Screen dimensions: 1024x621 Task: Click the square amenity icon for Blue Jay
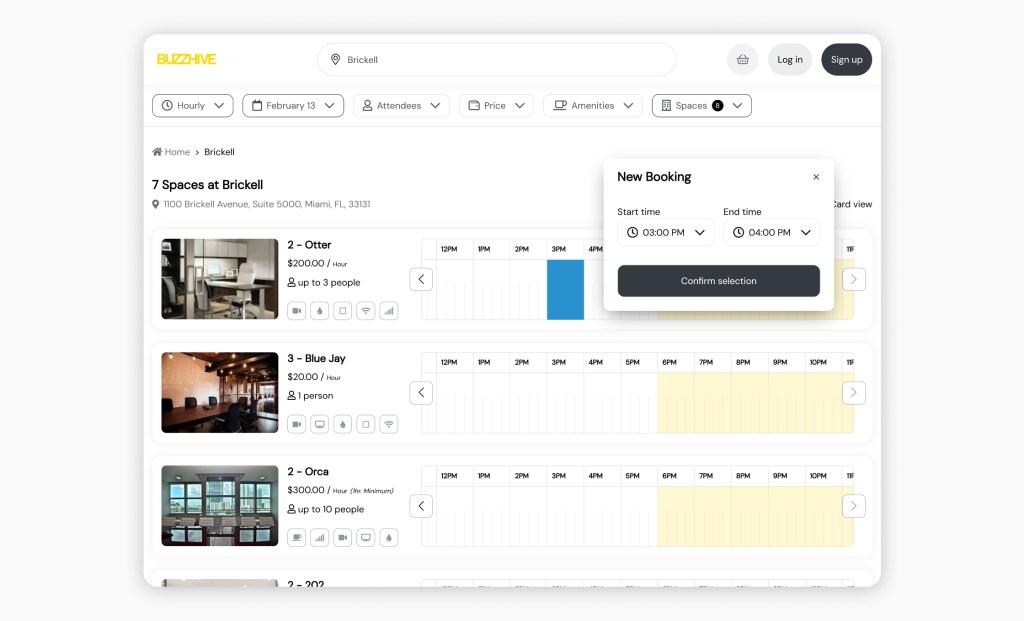coord(366,424)
